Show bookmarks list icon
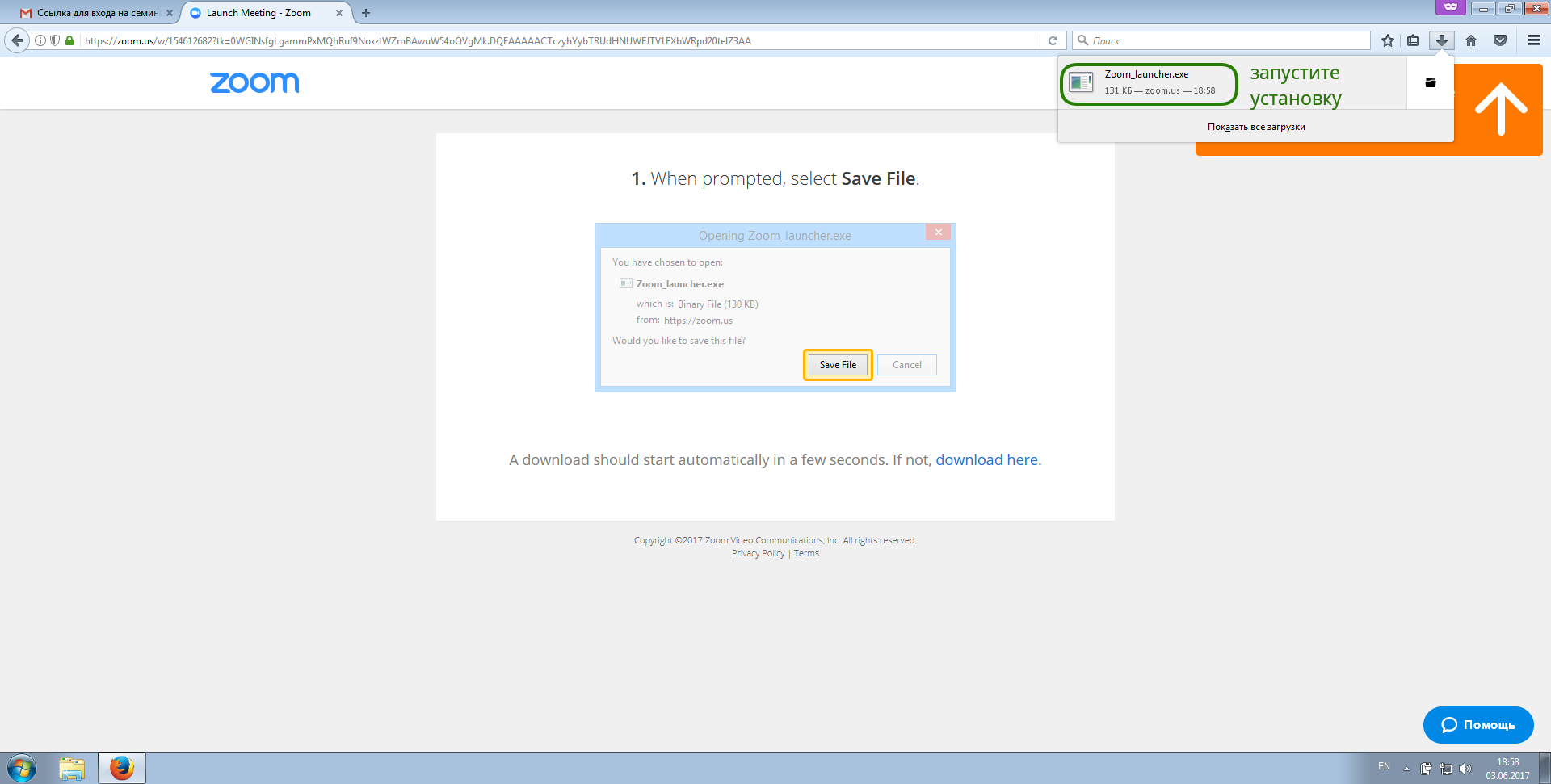This screenshot has height=784, width=1551. pos(1413,40)
